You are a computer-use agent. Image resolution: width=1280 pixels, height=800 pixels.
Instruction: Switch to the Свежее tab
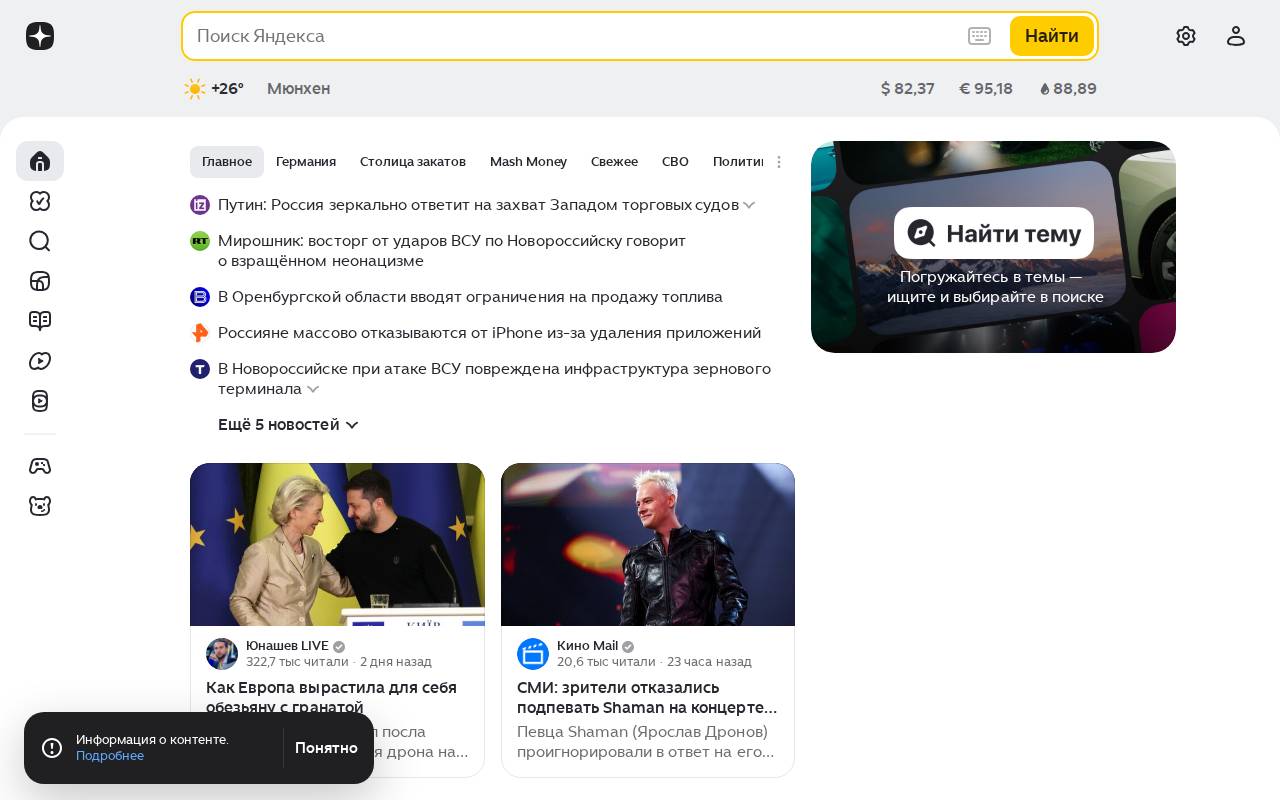(614, 162)
